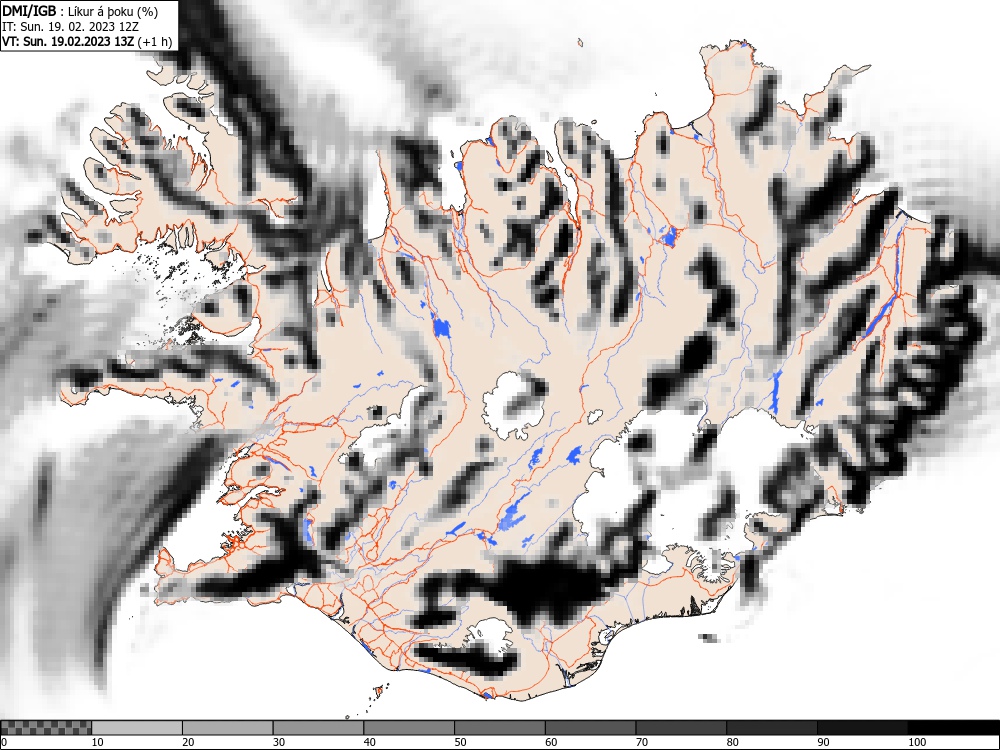
Task: Click the legend label '20'
Action: (188, 742)
